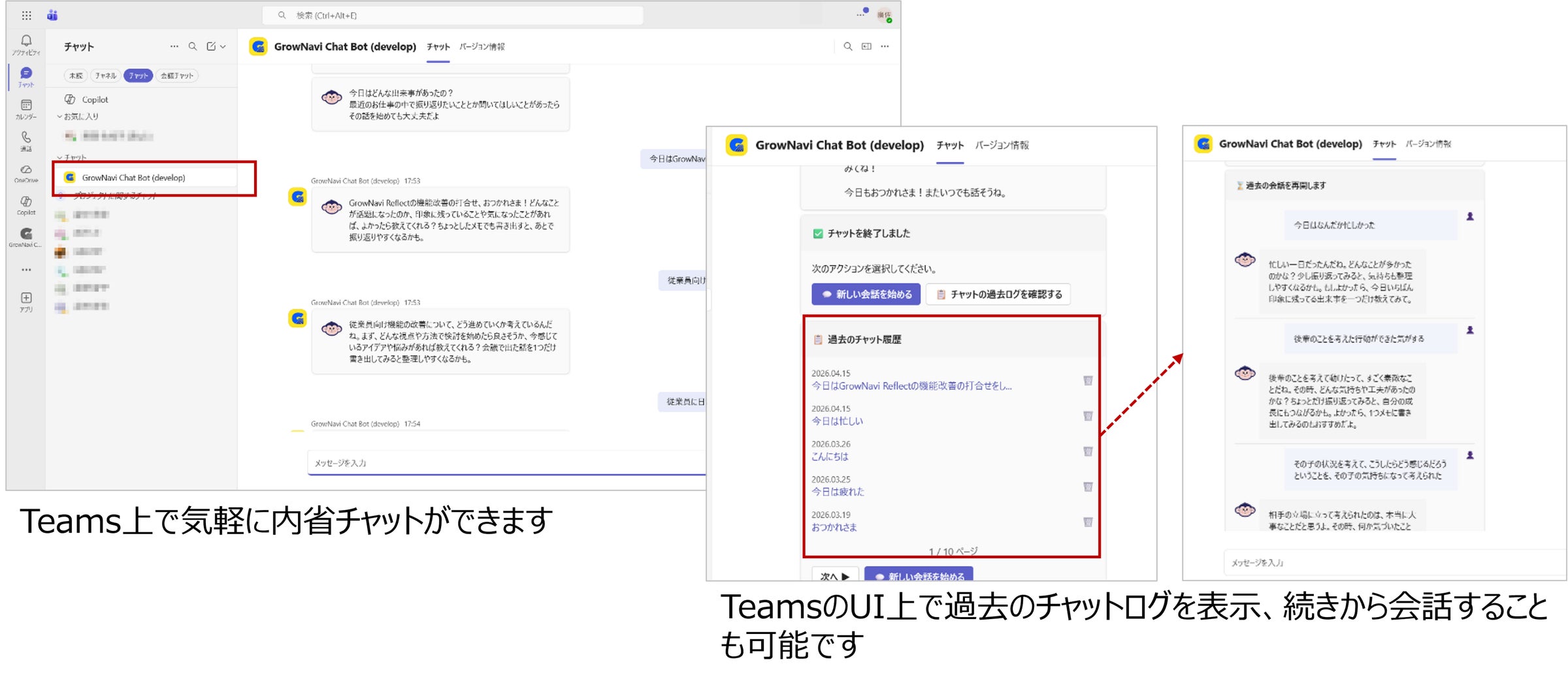The height and width of the screenshot is (683, 1568).
Task: Toggle the 会議チャット filter pill
Action: tap(177, 76)
